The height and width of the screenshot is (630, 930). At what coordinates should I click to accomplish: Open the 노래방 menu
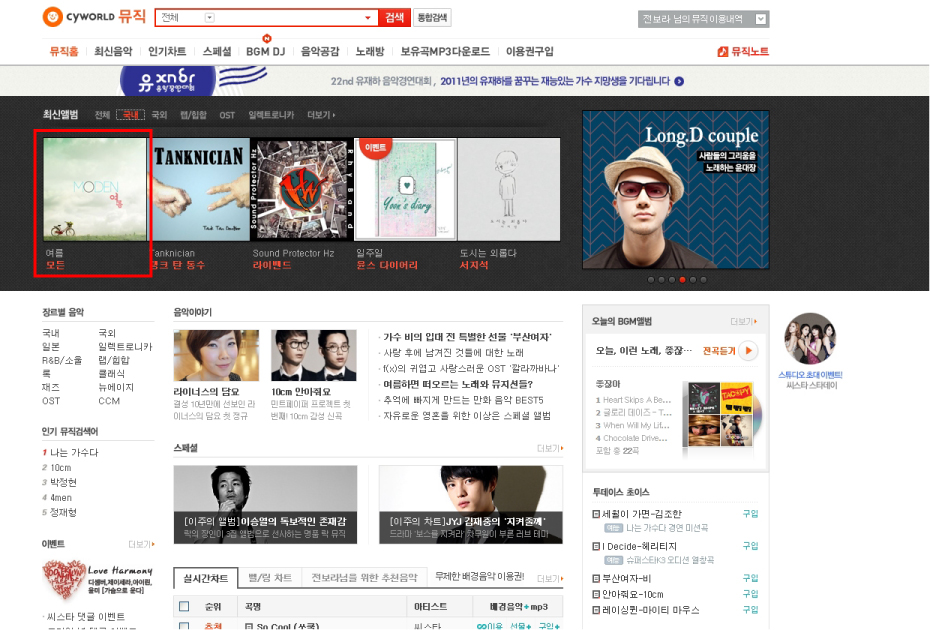(x=370, y=52)
